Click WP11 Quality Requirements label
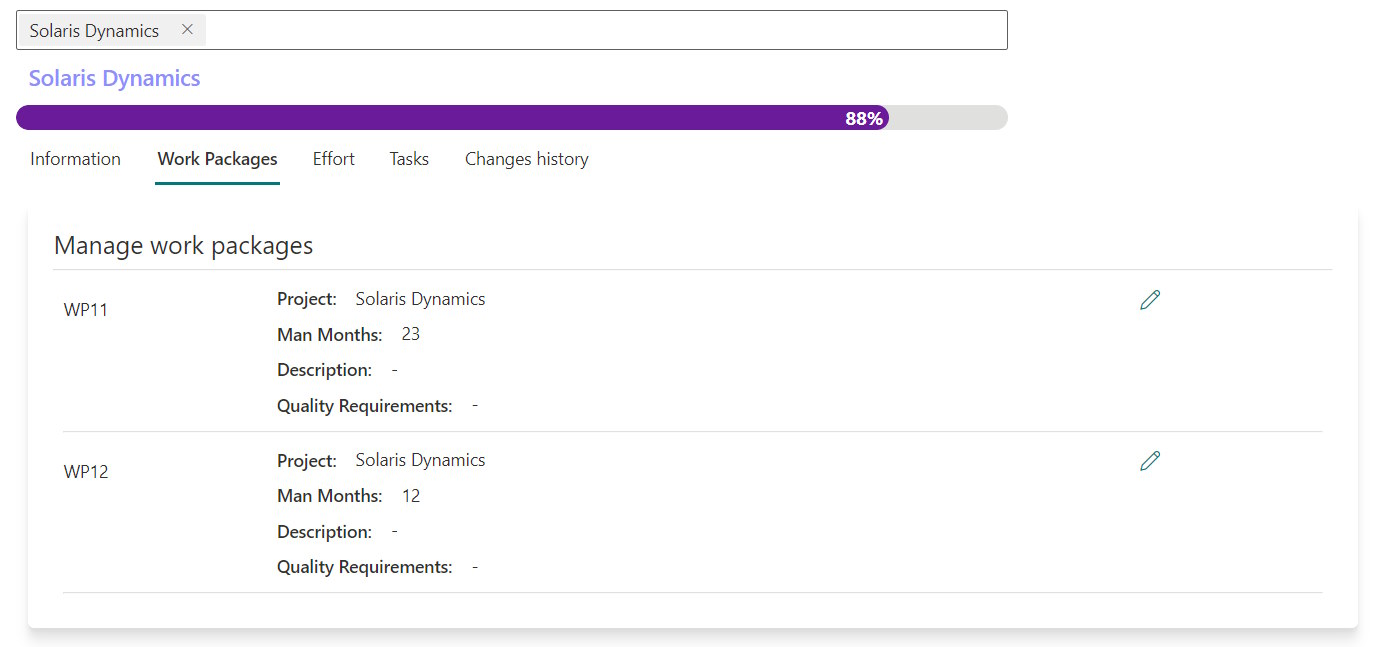1377x647 pixels. 364,406
